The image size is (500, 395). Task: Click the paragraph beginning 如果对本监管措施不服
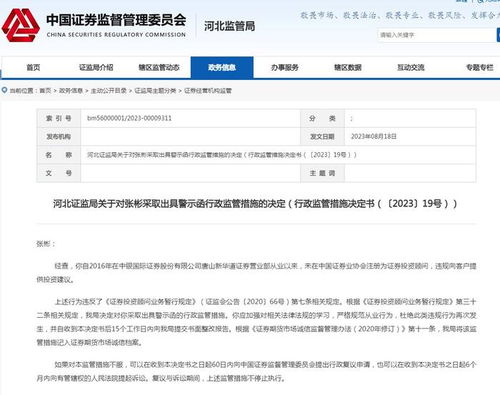(256, 371)
